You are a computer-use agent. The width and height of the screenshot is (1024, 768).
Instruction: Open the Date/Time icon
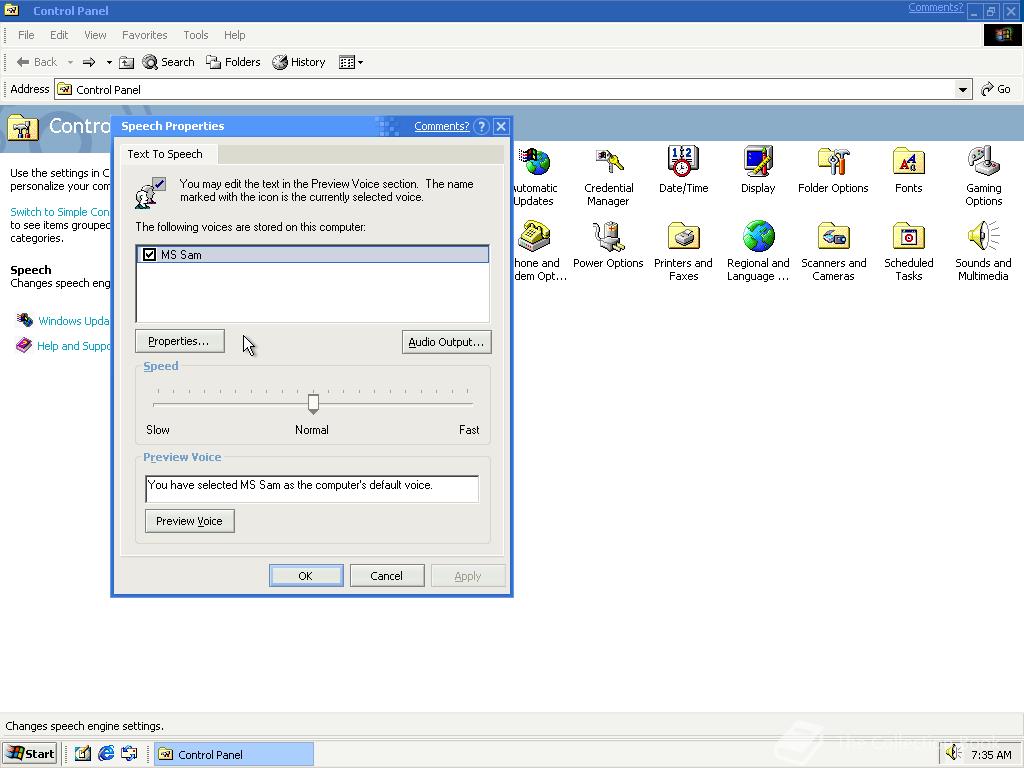pos(683,170)
